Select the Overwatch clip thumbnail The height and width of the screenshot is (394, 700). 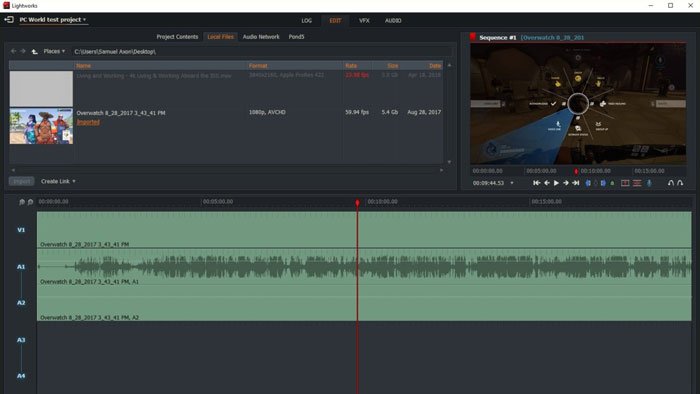coord(41,126)
